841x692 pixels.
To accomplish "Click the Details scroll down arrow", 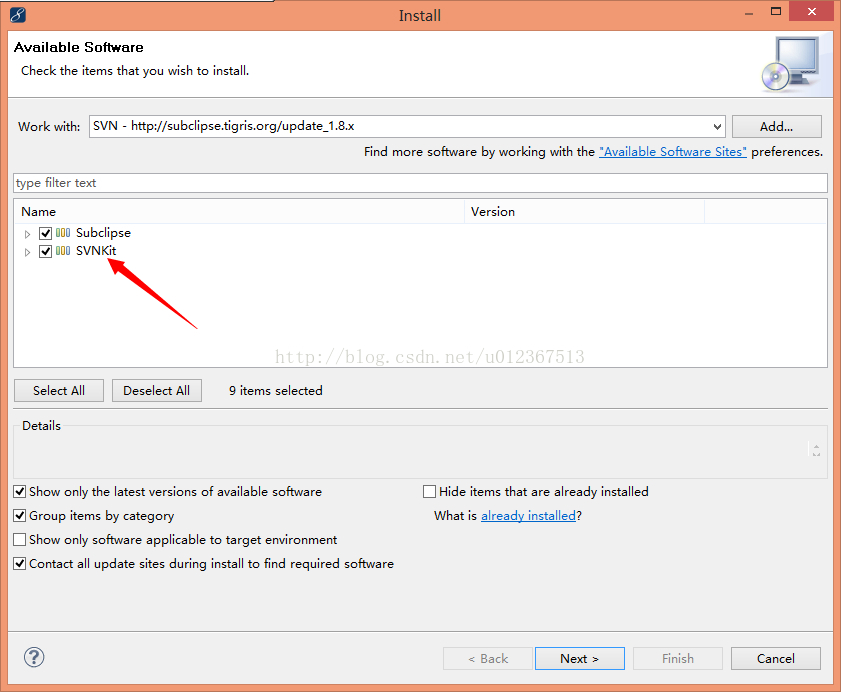I will point(816,454).
